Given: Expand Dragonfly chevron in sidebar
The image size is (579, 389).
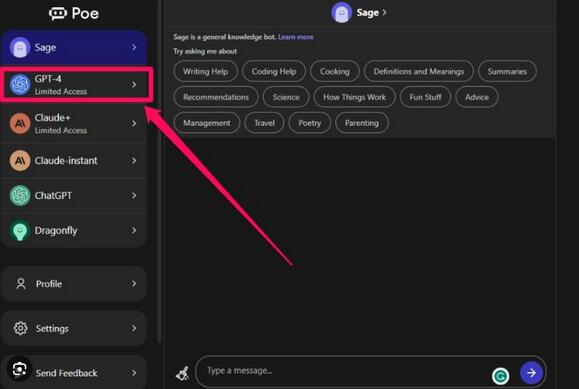Looking at the screenshot, I should 134,231.
